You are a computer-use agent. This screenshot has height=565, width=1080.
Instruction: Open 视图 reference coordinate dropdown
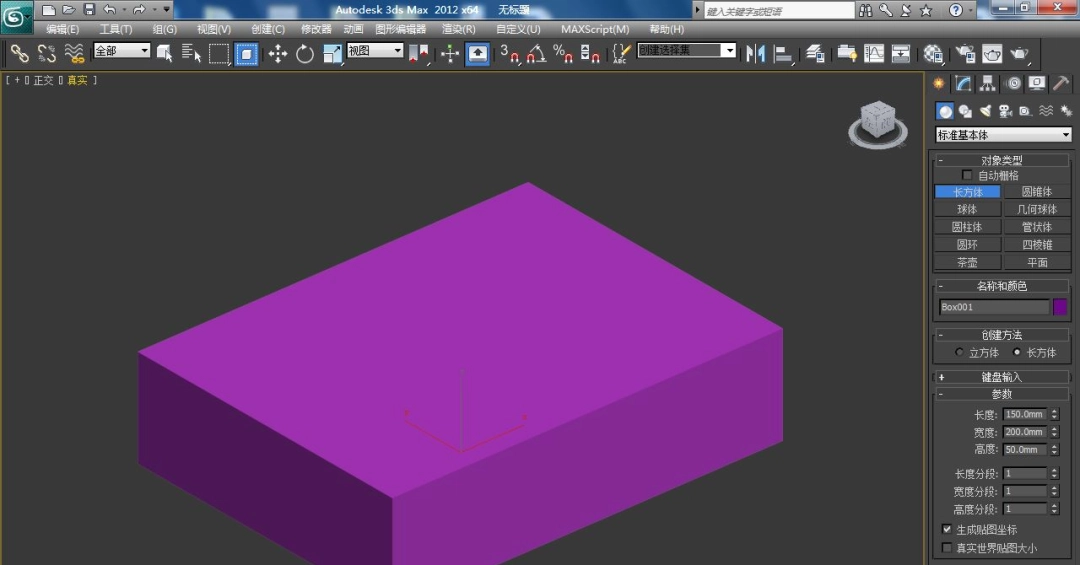[x=375, y=50]
